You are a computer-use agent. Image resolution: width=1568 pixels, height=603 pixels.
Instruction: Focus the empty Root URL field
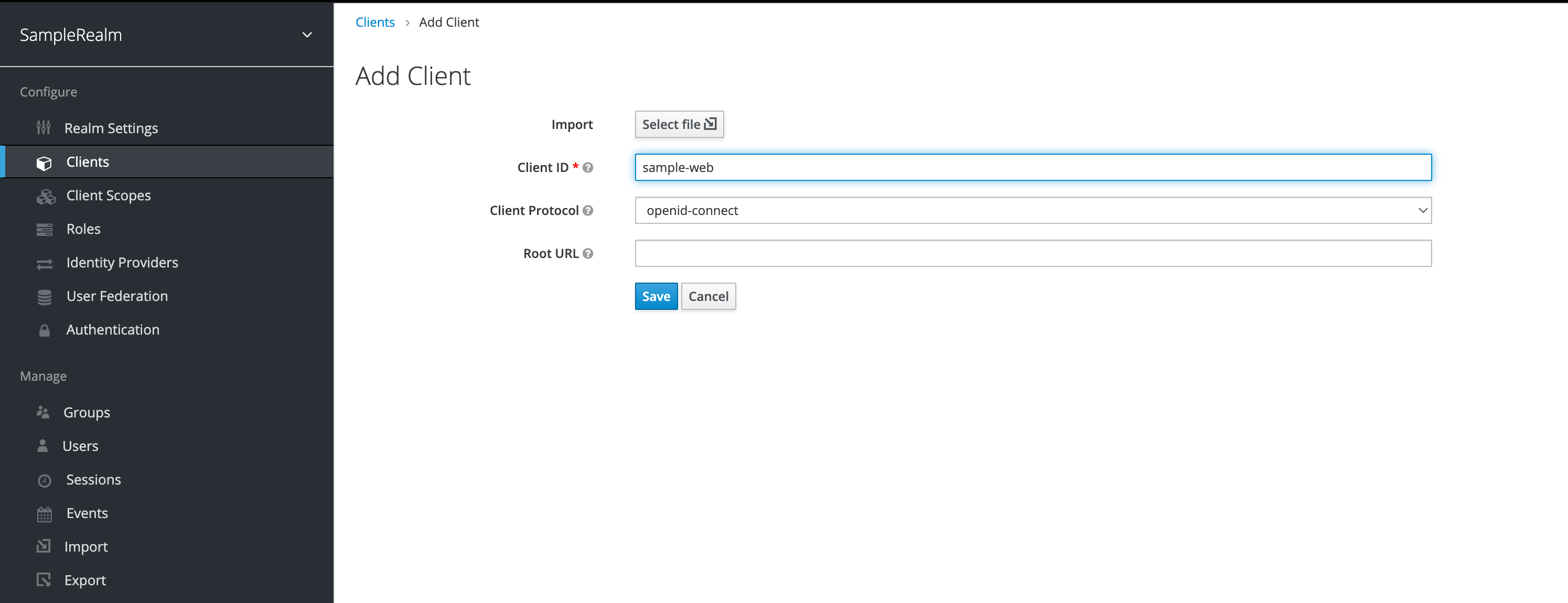coord(1033,253)
